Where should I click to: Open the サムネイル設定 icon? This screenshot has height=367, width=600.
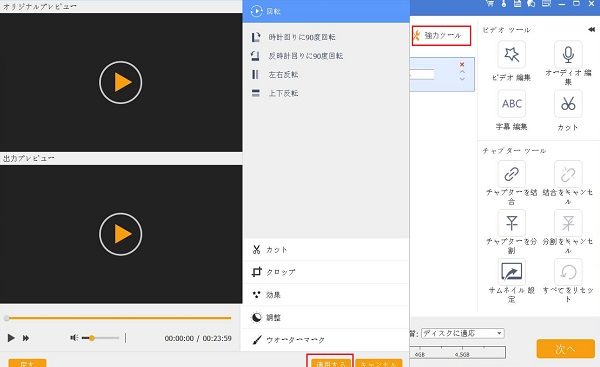point(511,272)
